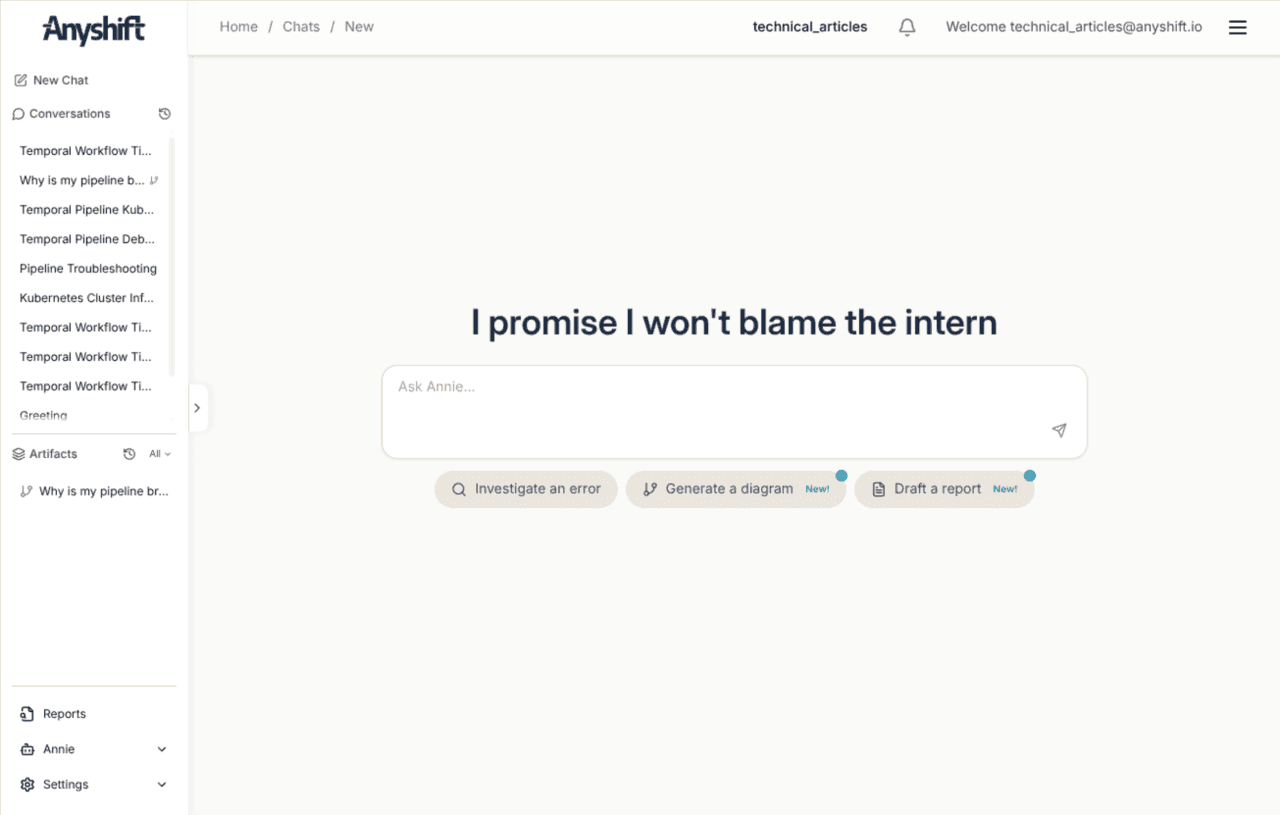Click the Annie robot icon
The width and height of the screenshot is (1280, 815).
click(25, 748)
